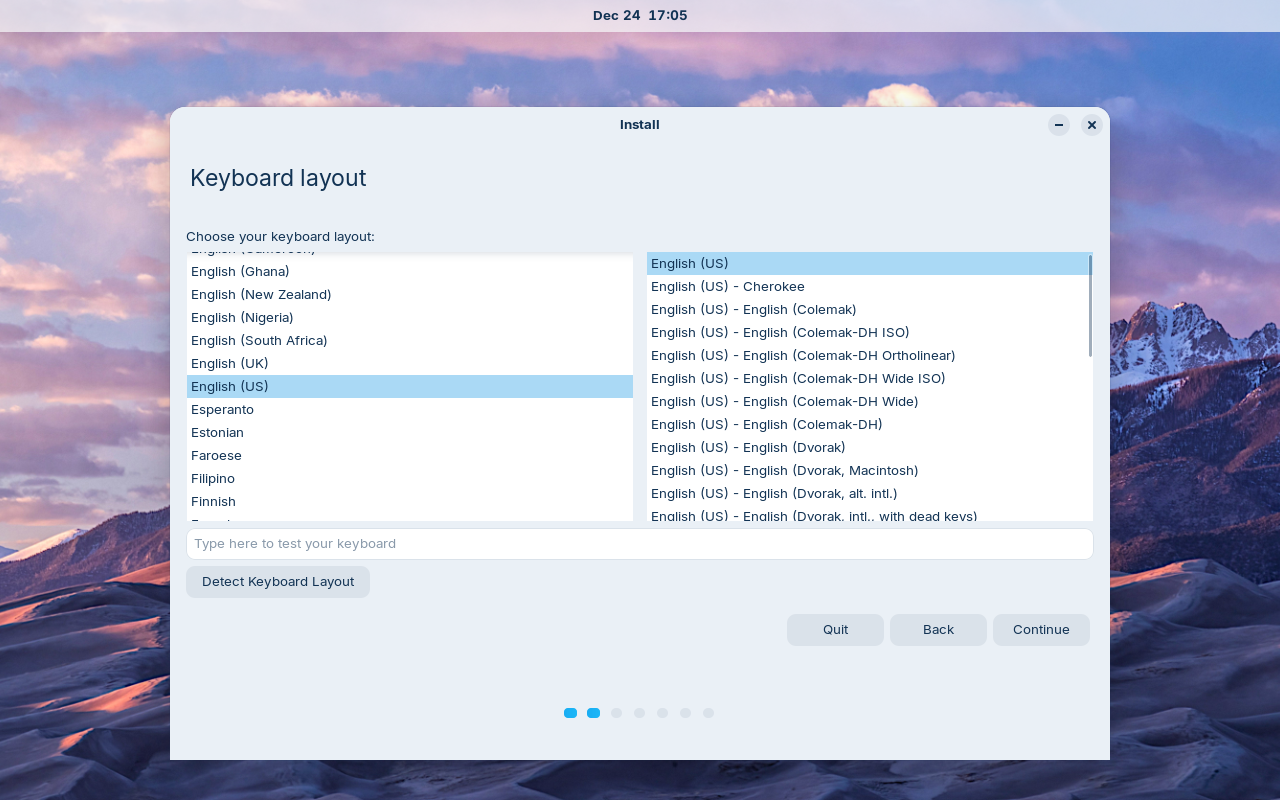Click the keyboard test input field

click(639, 543)
